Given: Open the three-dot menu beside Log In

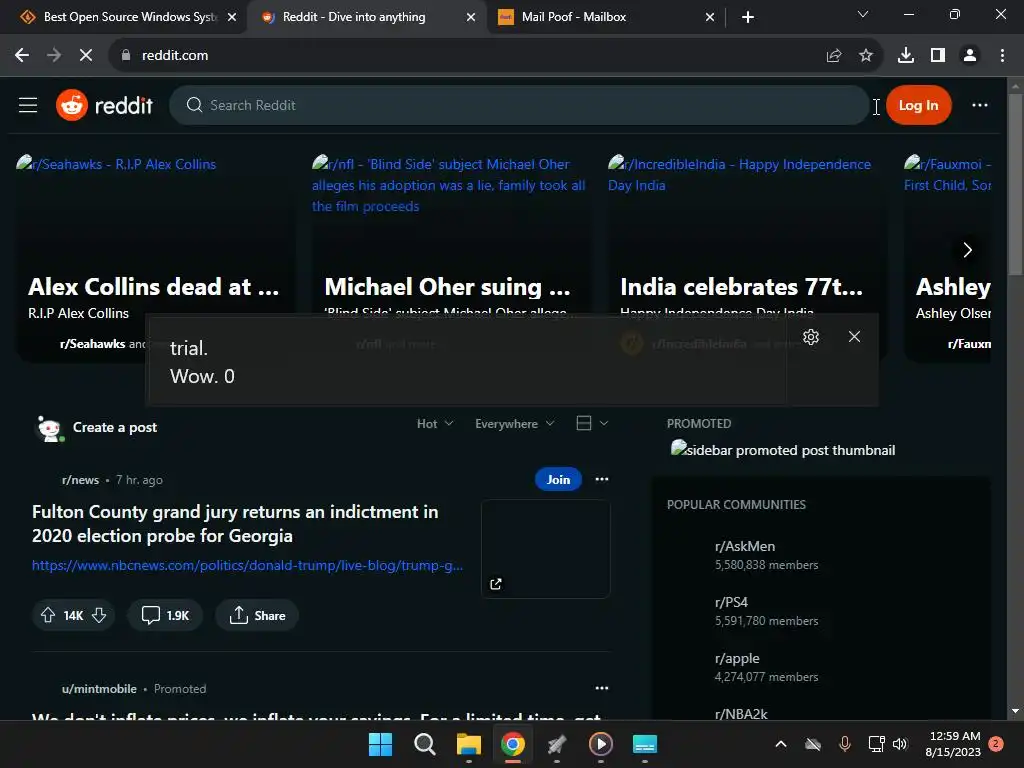Looking at the screenshot, I should (x=980, y=105).
